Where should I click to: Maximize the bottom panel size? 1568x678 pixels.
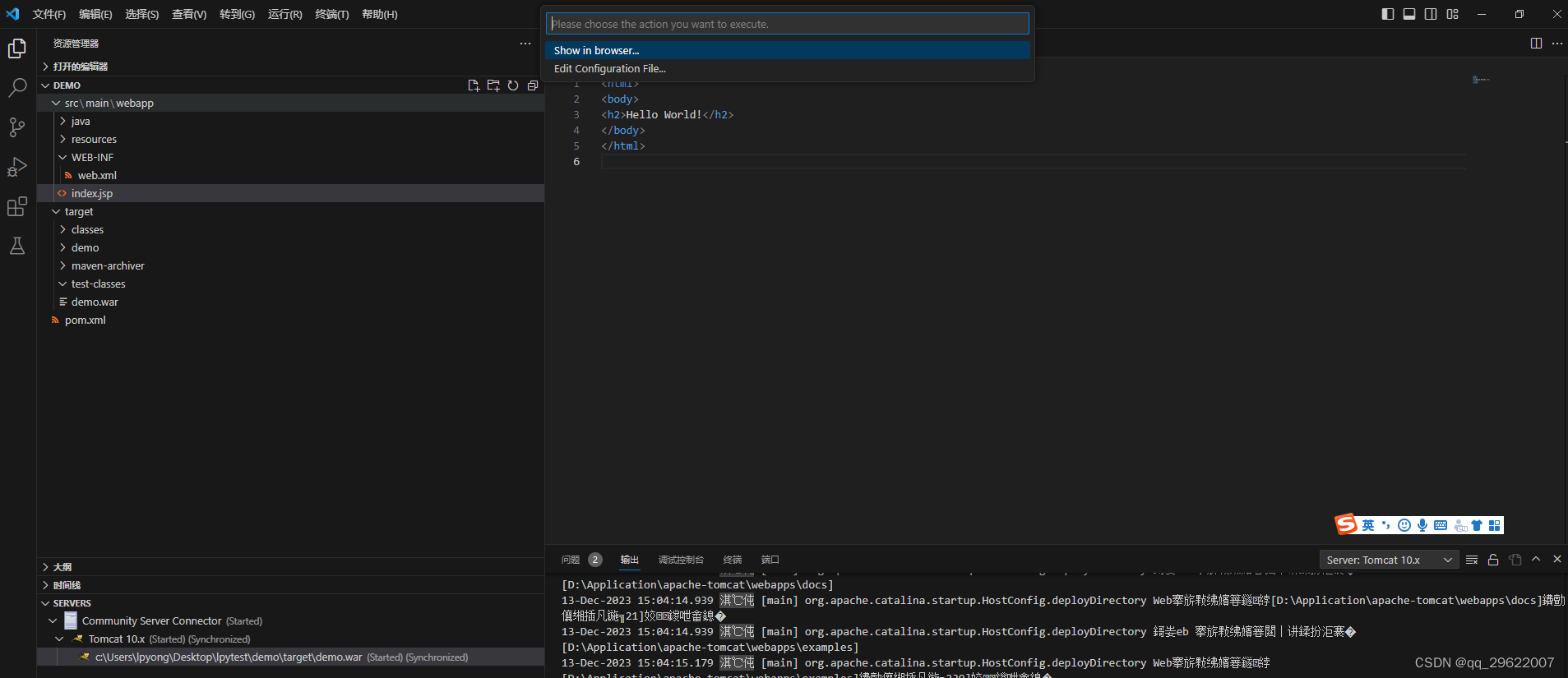[x=1536, y=559]
